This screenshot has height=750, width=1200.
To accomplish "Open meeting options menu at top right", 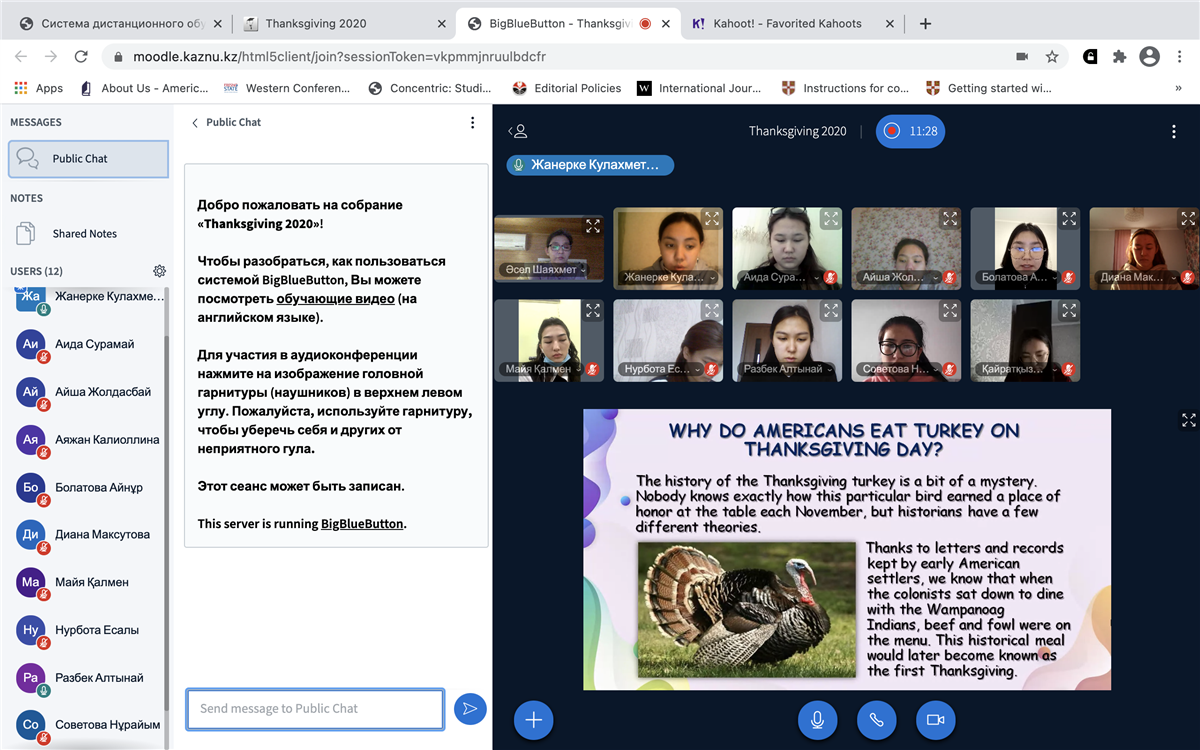I will click(1174, 132).
